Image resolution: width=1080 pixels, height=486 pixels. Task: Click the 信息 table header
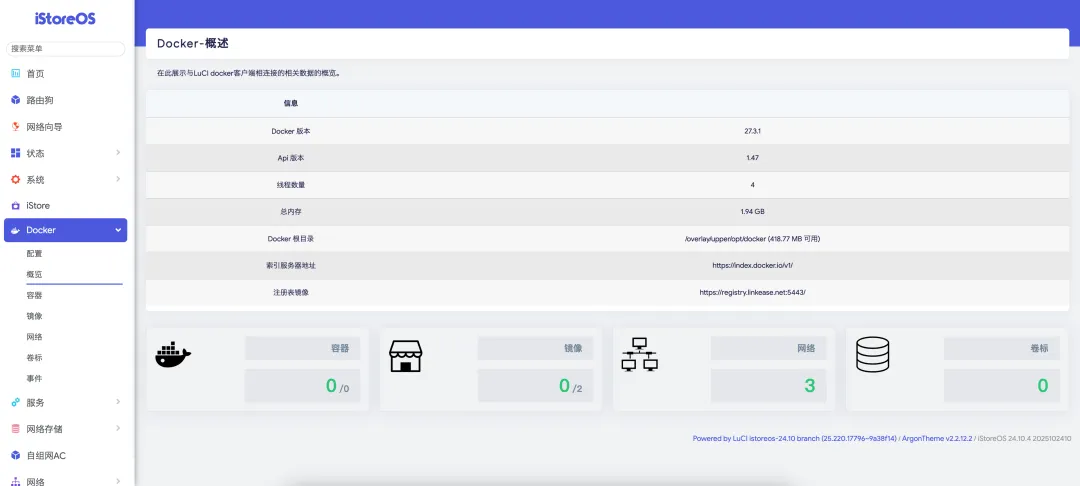291,103
